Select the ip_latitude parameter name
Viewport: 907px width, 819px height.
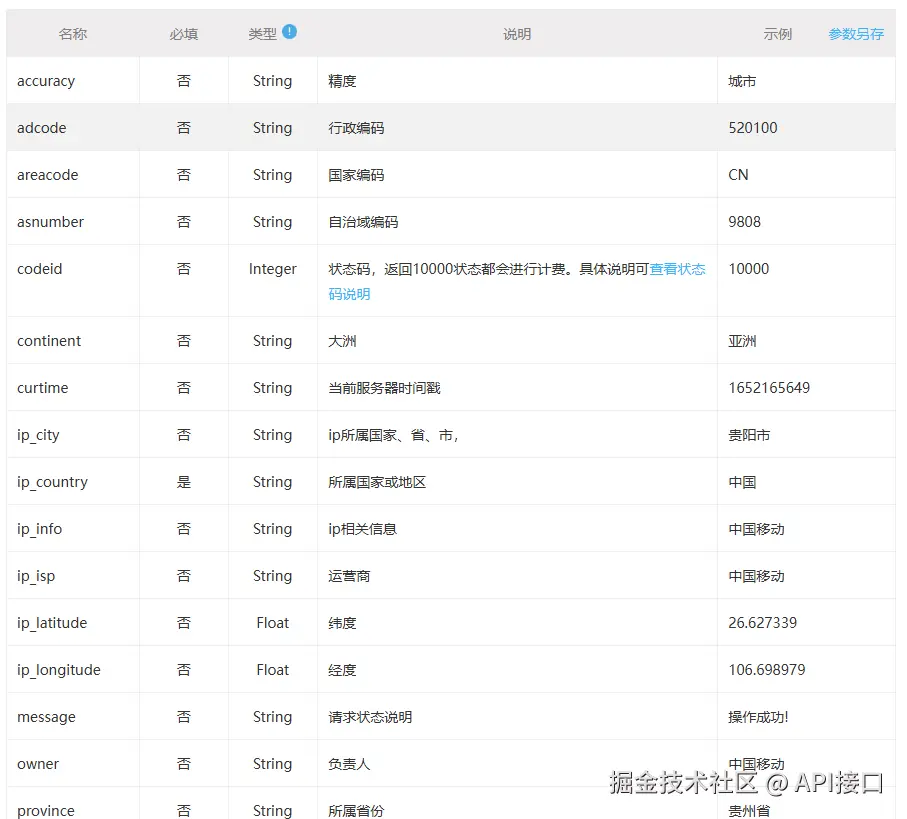tap(52, 623)
